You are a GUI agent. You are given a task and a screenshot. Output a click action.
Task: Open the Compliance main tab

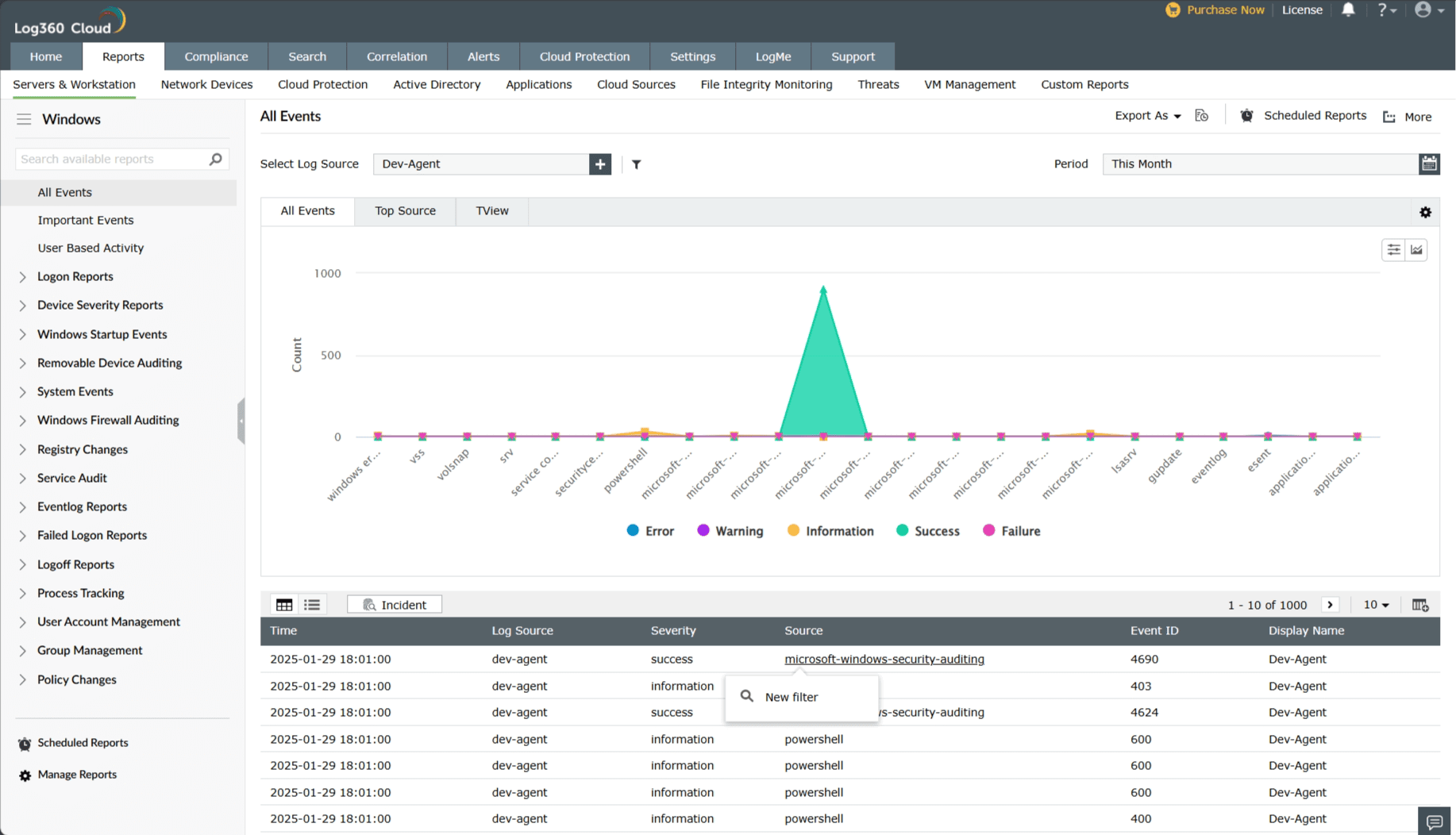click(x=216, y=56)
